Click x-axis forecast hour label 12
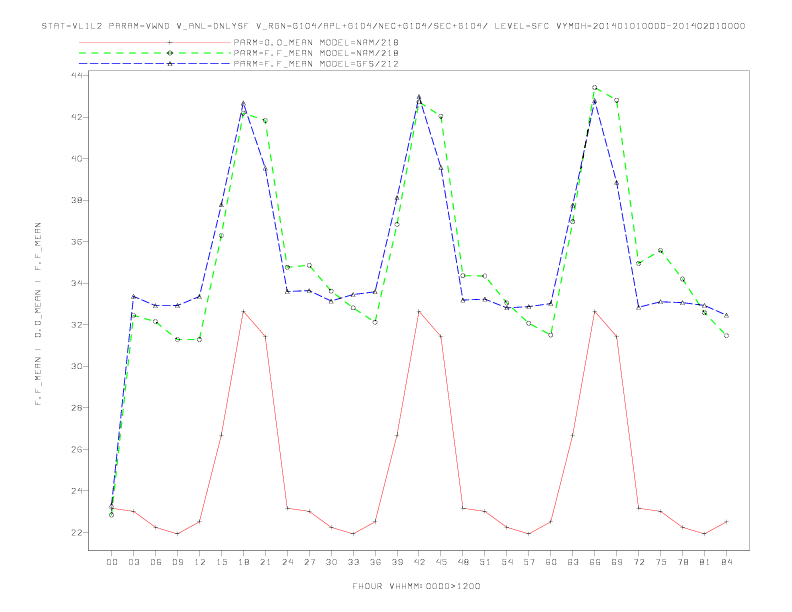Image resolution: width=792 pixels, height=612 pixels. pyautogui.click(x=200, y=562)
